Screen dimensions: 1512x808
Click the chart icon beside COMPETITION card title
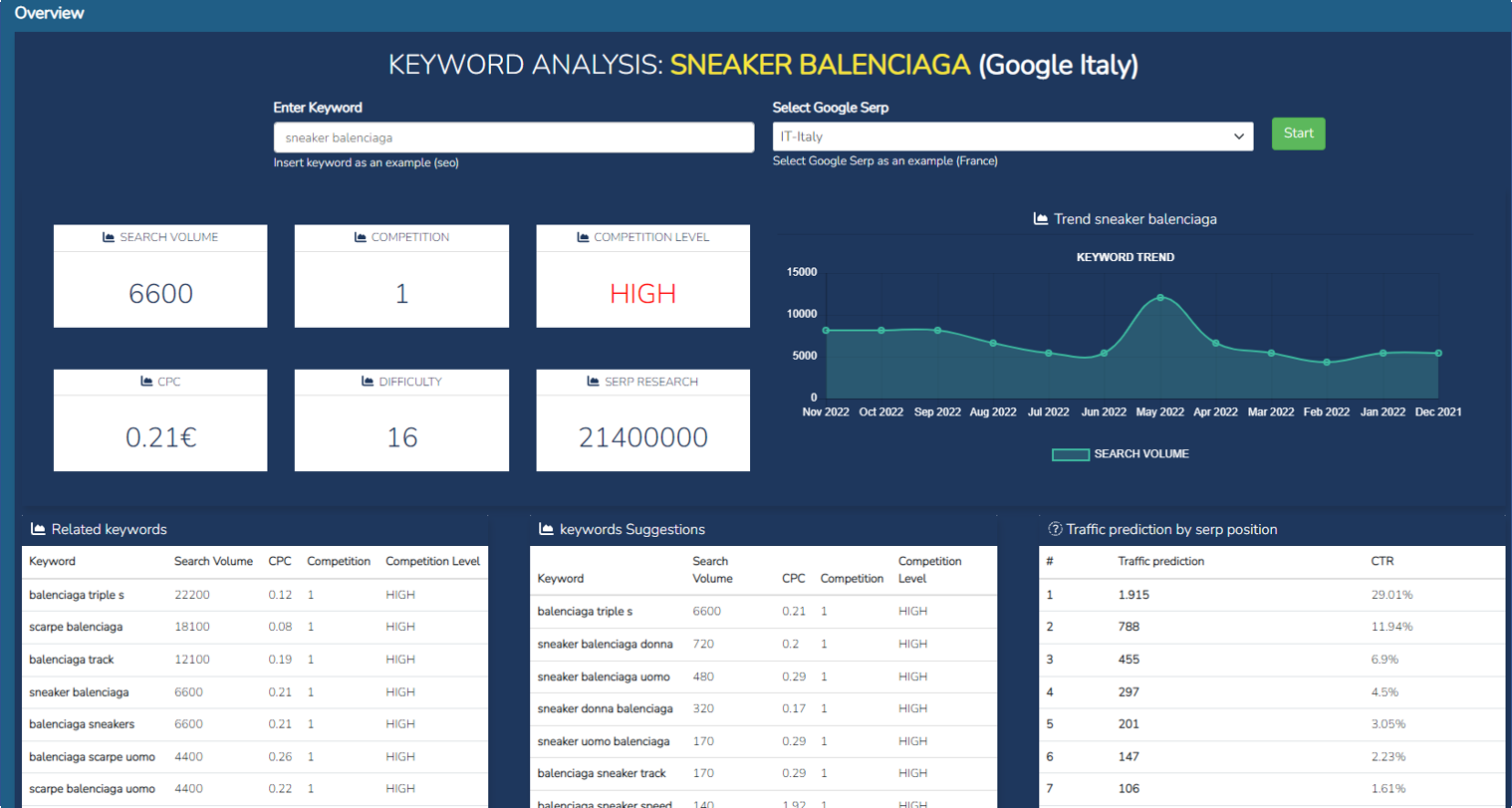pyautogui.click(x=361, y=237)
